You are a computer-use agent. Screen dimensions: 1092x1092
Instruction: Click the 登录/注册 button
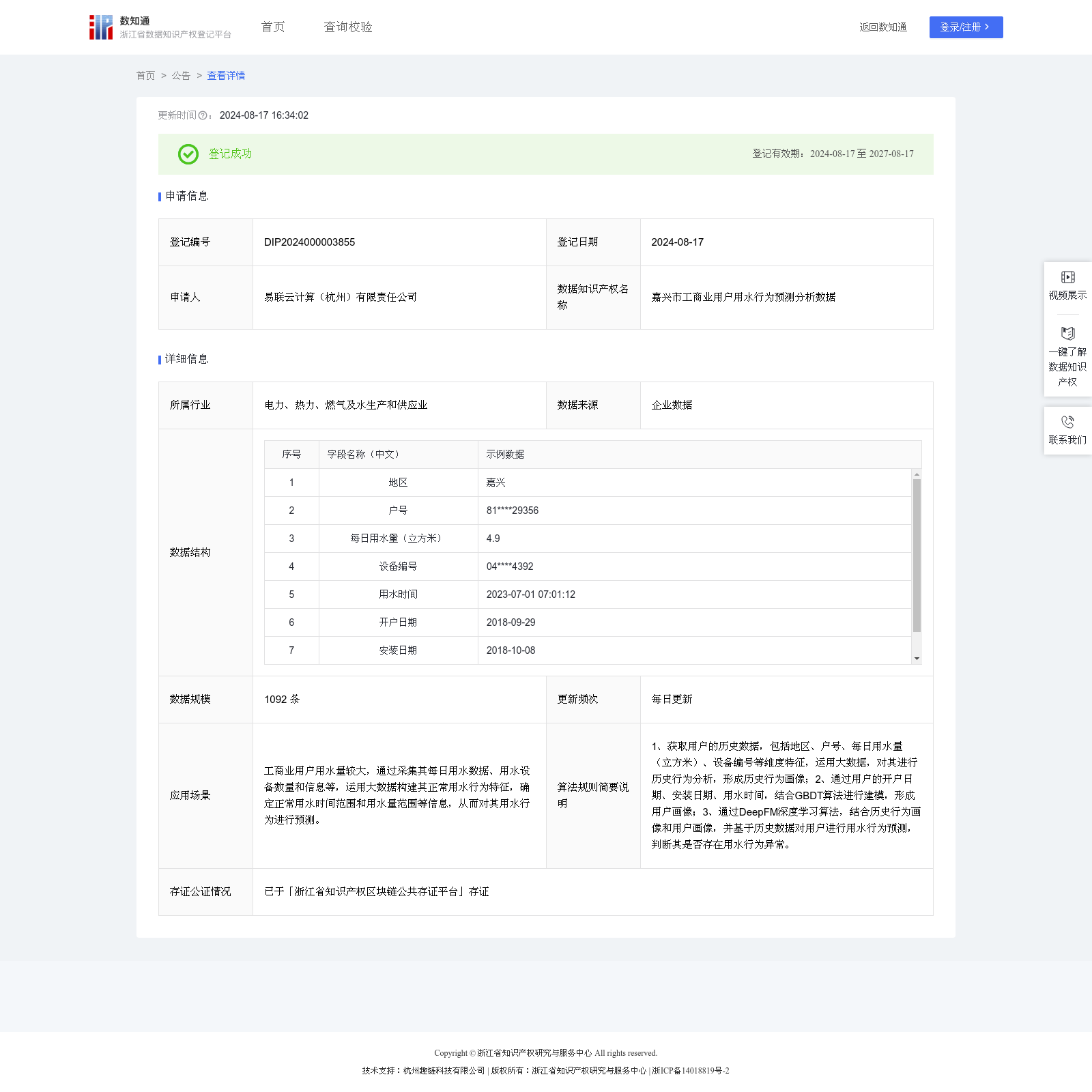[966, 27]
